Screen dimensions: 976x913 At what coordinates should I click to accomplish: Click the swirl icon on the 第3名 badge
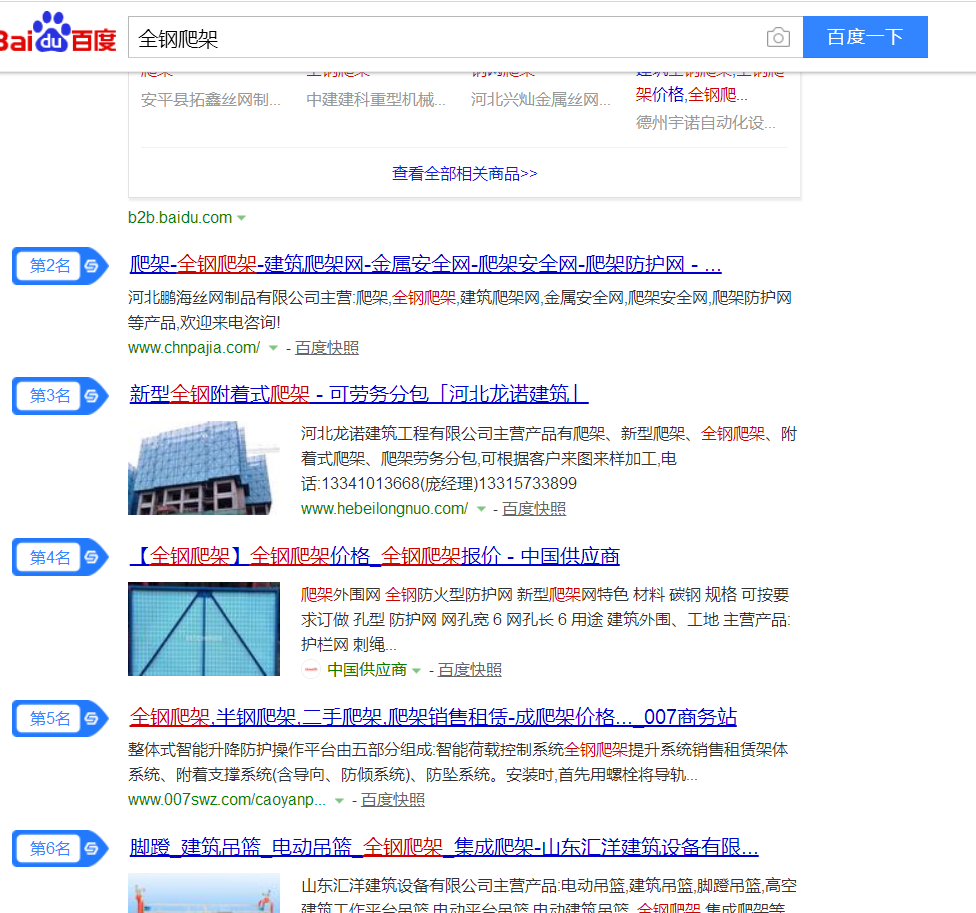pyautogui.click(x=92, y=396)
